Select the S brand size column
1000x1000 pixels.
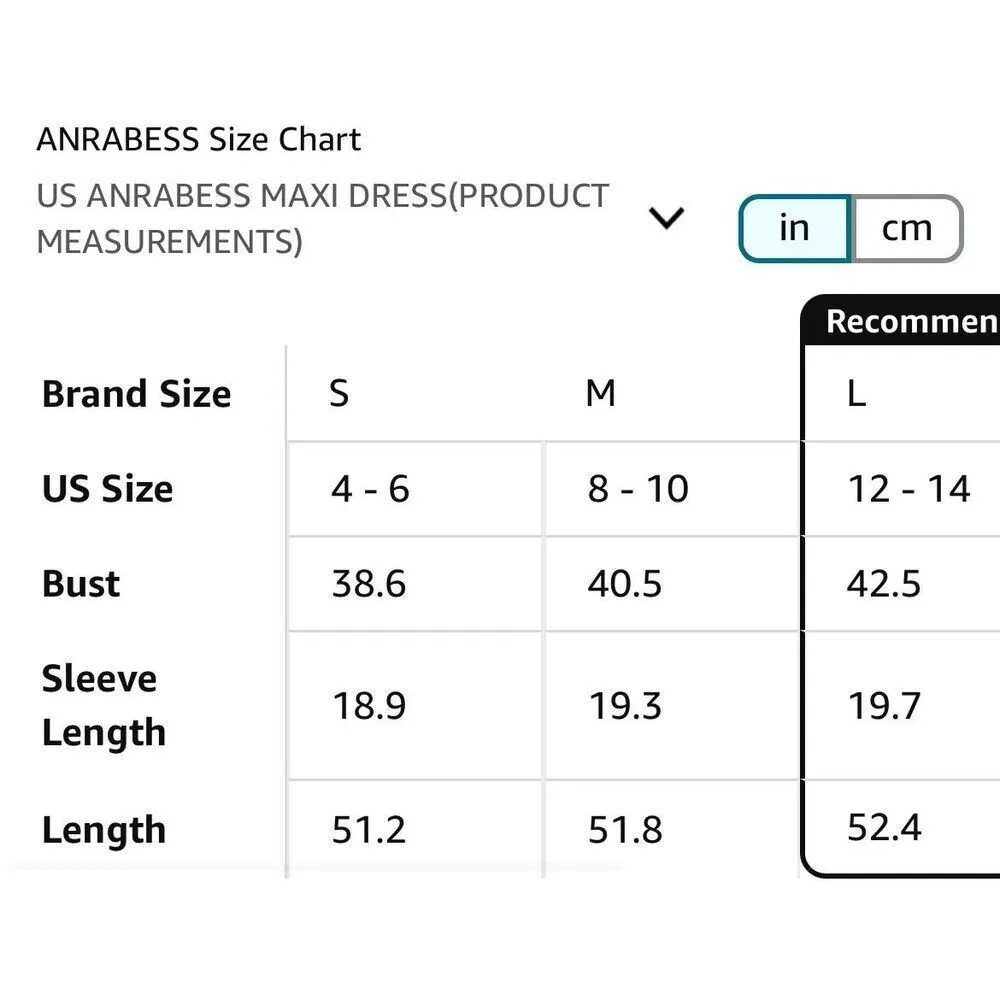click(340, 394)
